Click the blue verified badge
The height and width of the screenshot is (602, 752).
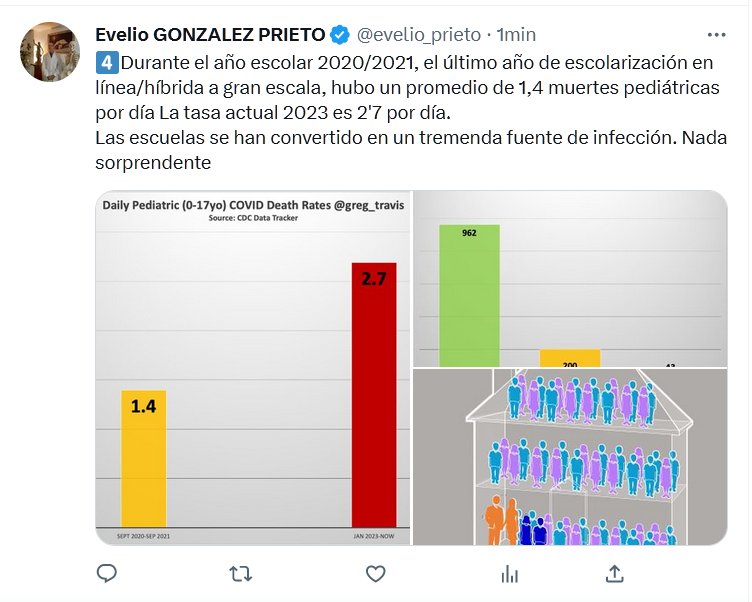(340, 36)
